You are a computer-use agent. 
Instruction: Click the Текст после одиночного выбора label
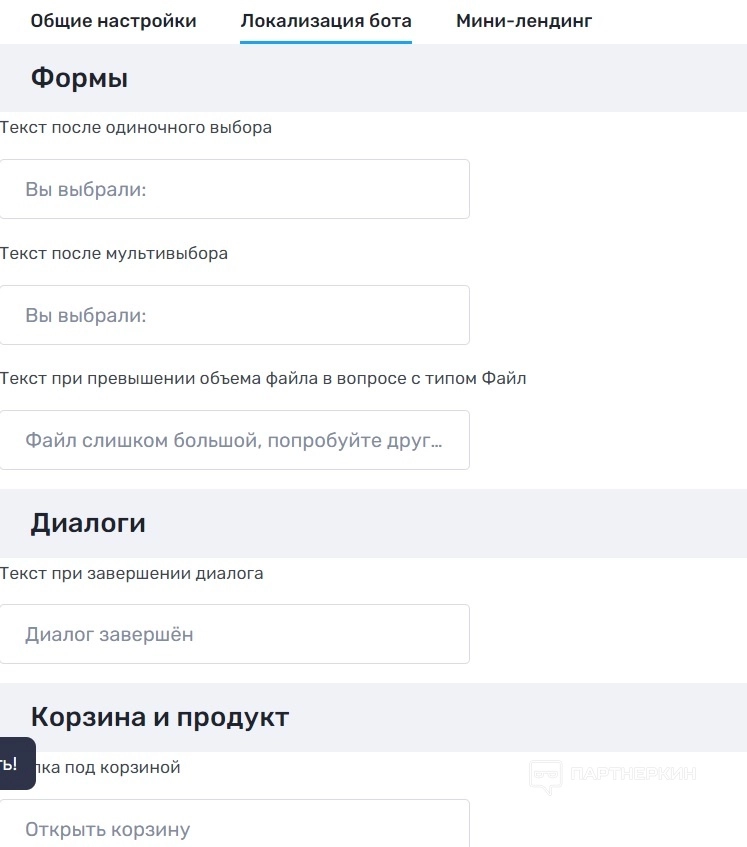136,127
